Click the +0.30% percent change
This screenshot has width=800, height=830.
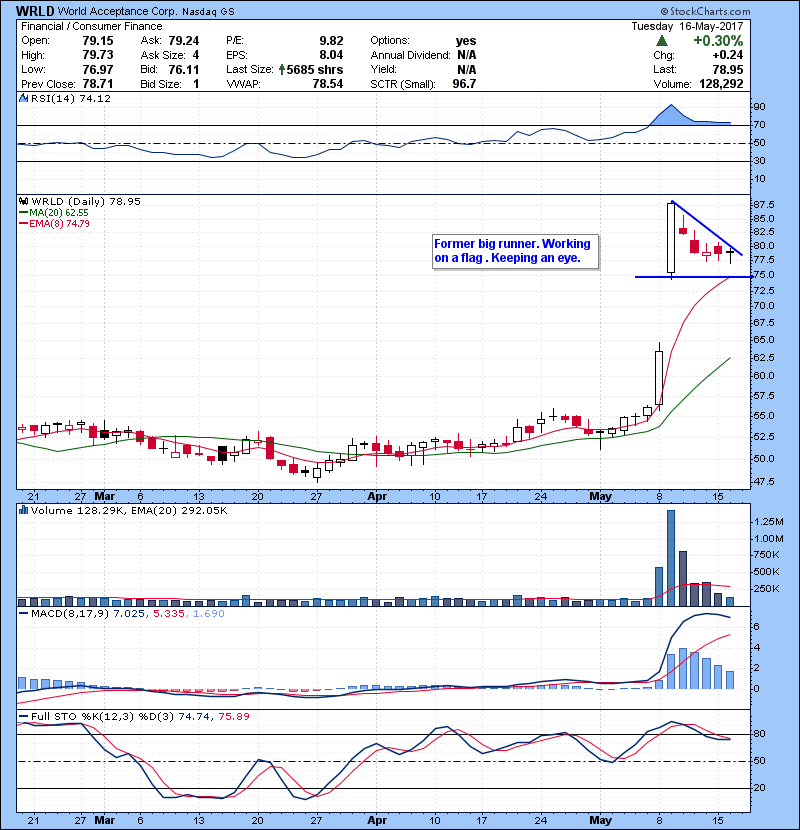pyautogui.click(x=718, y=41)
